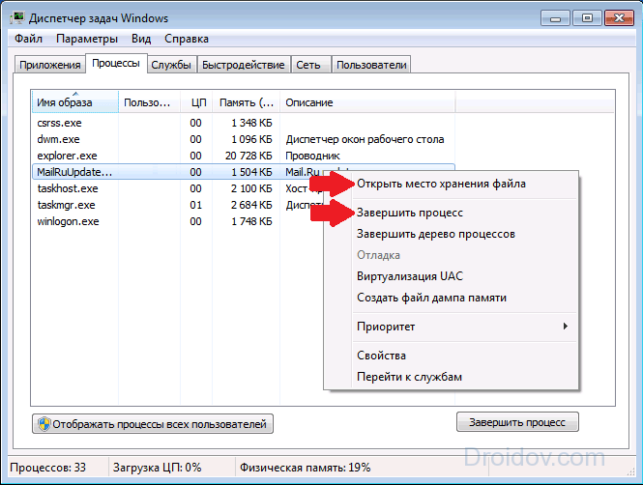Sort by Имя образа column header
This screenshot has height=485, width=643.
tap(75, 102)
